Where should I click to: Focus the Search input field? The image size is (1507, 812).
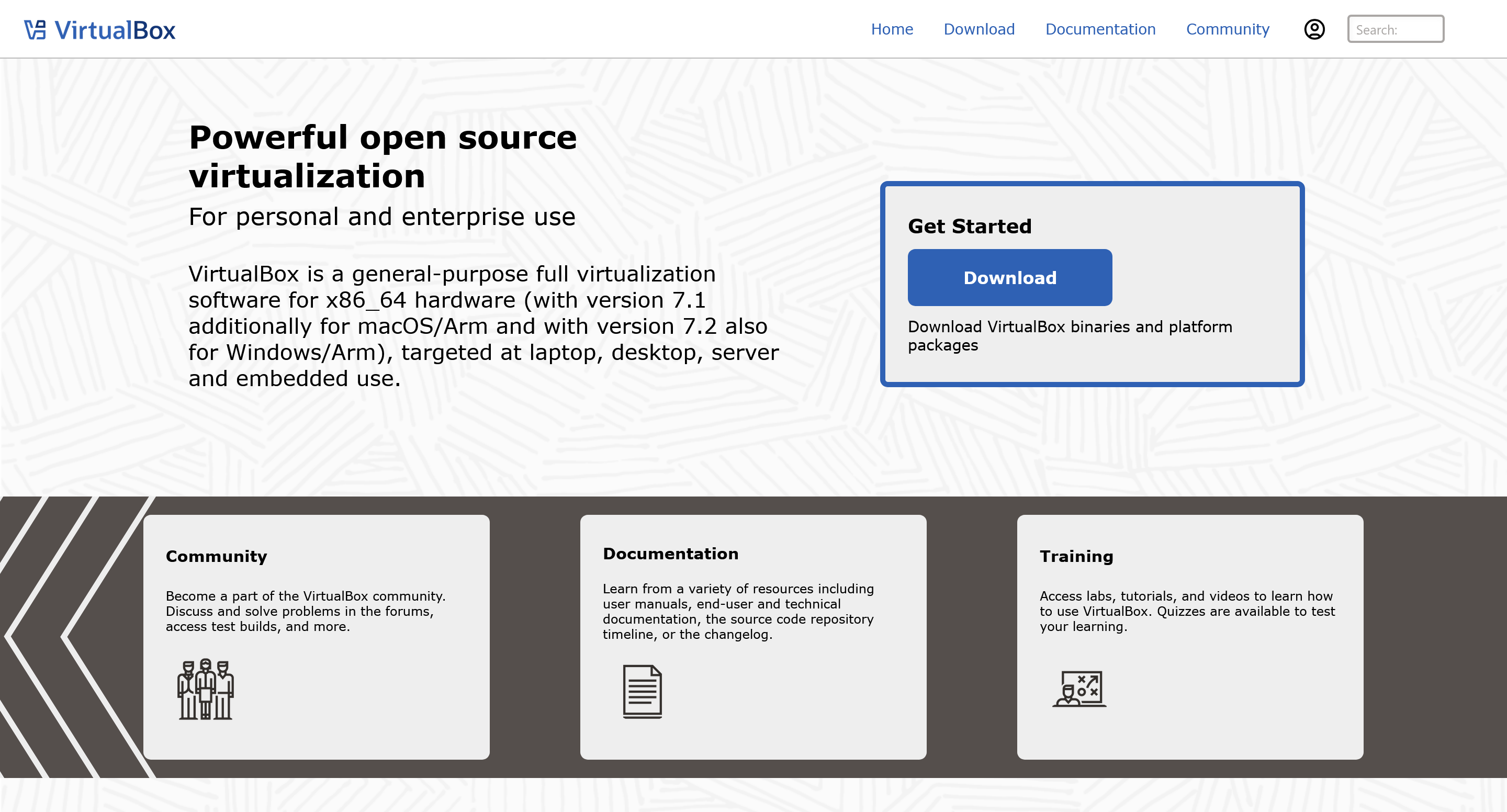(x=1395, y=29)
